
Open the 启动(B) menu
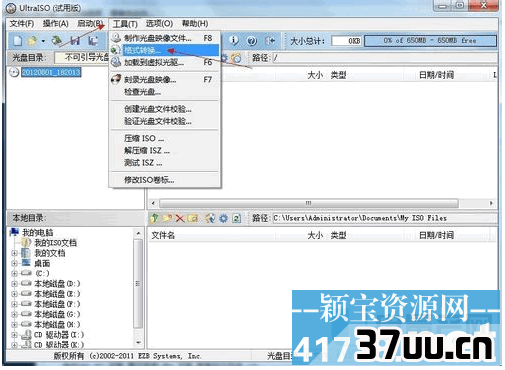coord(90,23)
